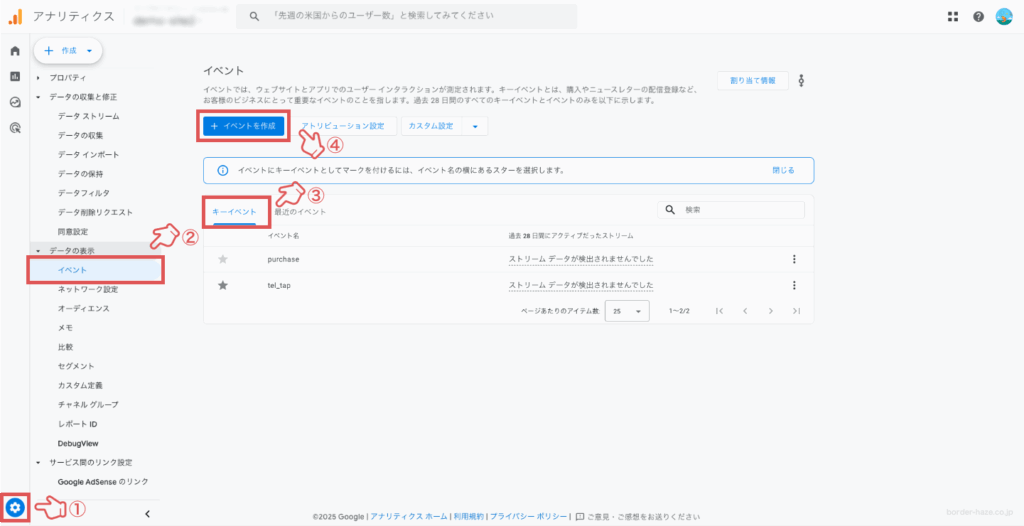The width and height of the screenshot is (1024, 526).
Task: Open the items per page dropdown
Action: coord(627,311)
